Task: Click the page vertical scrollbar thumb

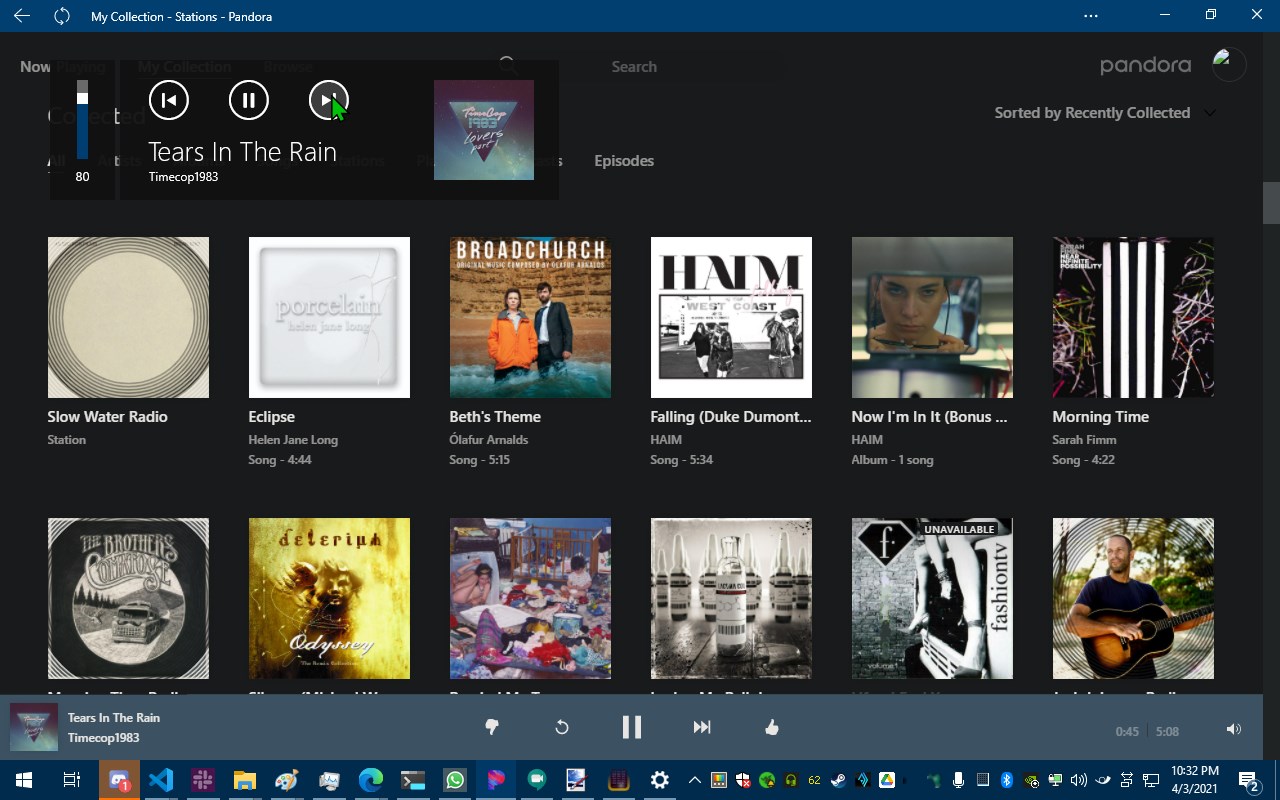Action: click(x=1271, y=203)
